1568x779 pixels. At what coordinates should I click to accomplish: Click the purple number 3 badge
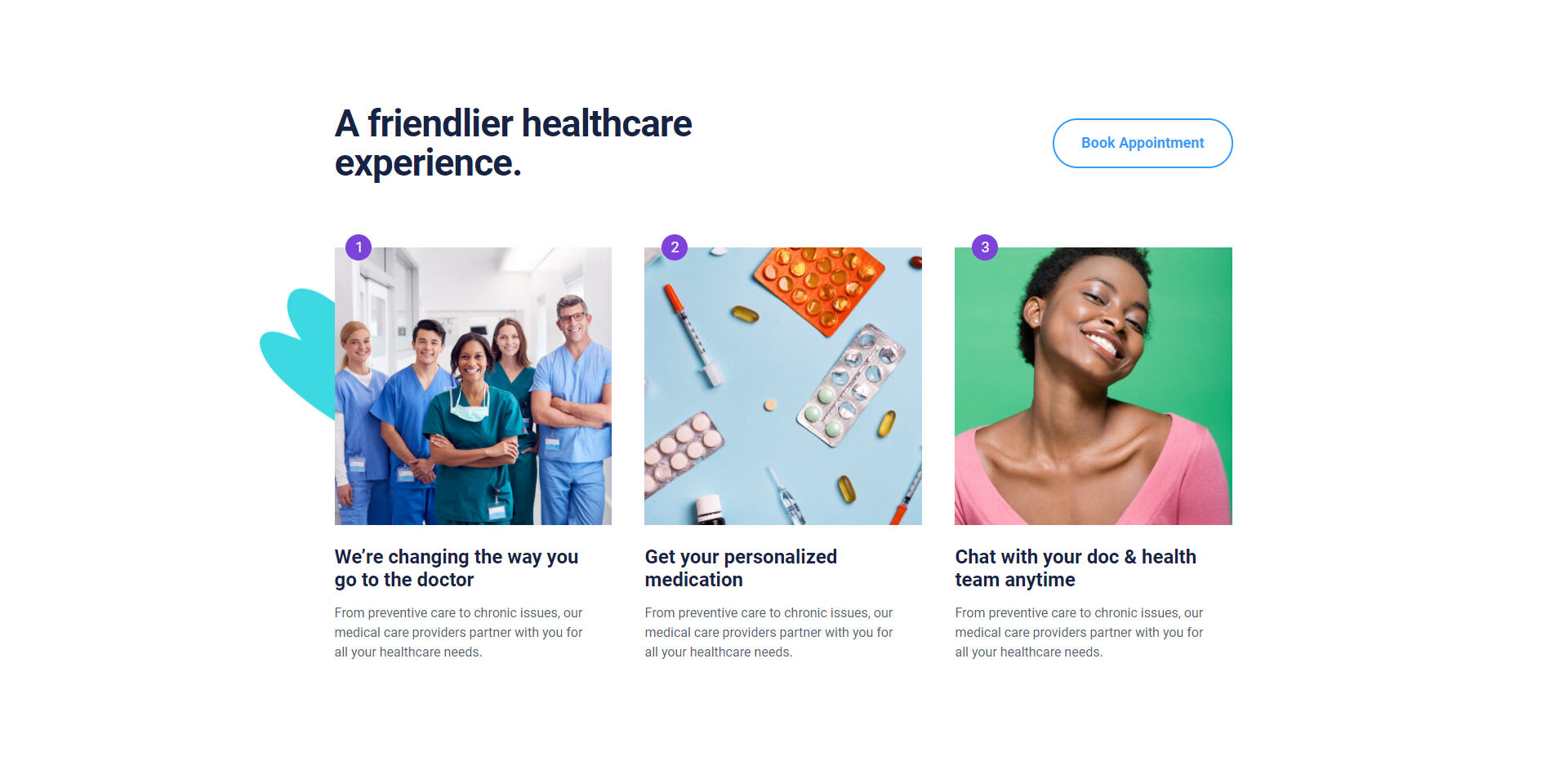(x=985, y=247)
